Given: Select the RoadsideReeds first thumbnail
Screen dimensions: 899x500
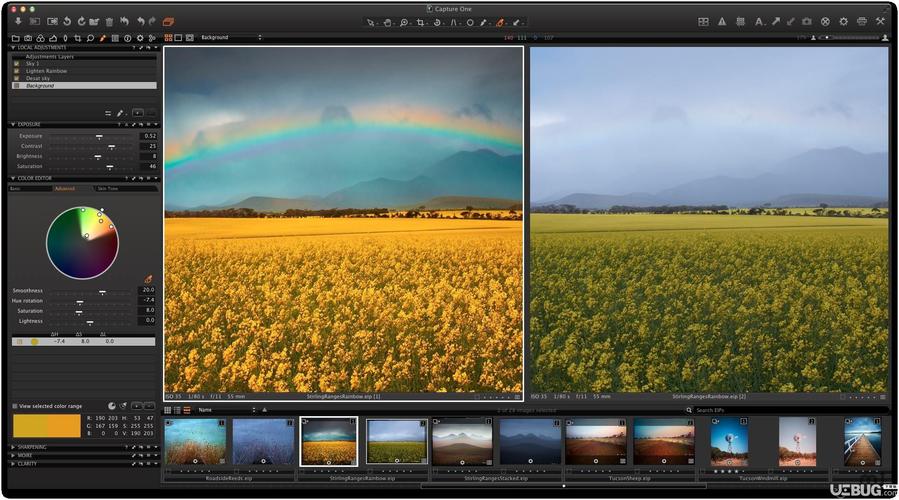Looking at the screenshot, I should [x=195, y=441].
